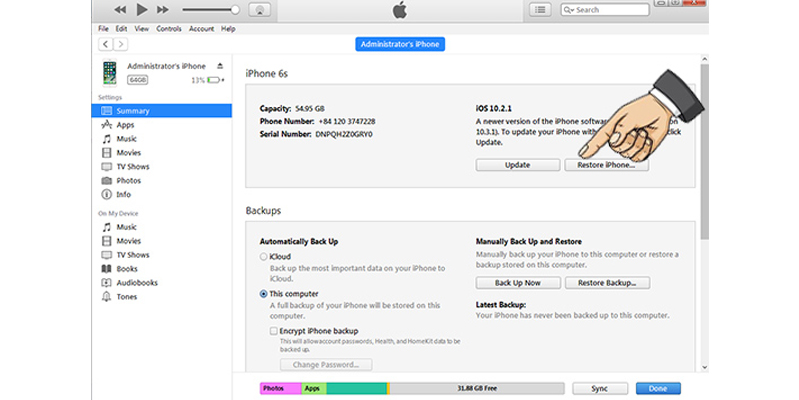Select Photos in the Settings sidebar
The image size is (799, 400).
click(x=128, y=180)
